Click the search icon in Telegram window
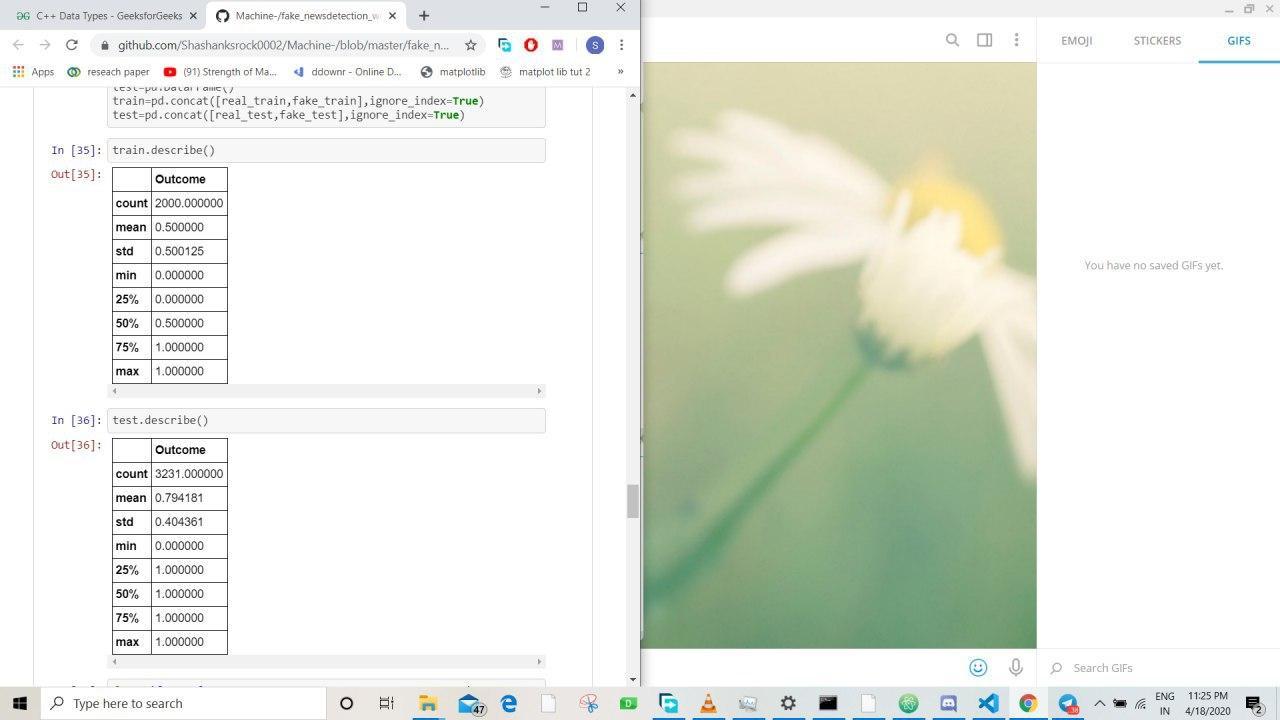The image size is (1280, 720). tap(952, 40)
